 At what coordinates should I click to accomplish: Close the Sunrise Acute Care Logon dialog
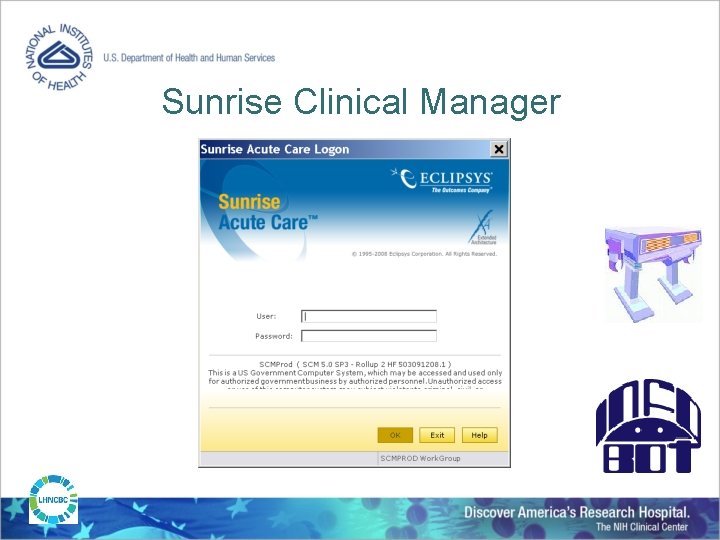pos(499,149)
